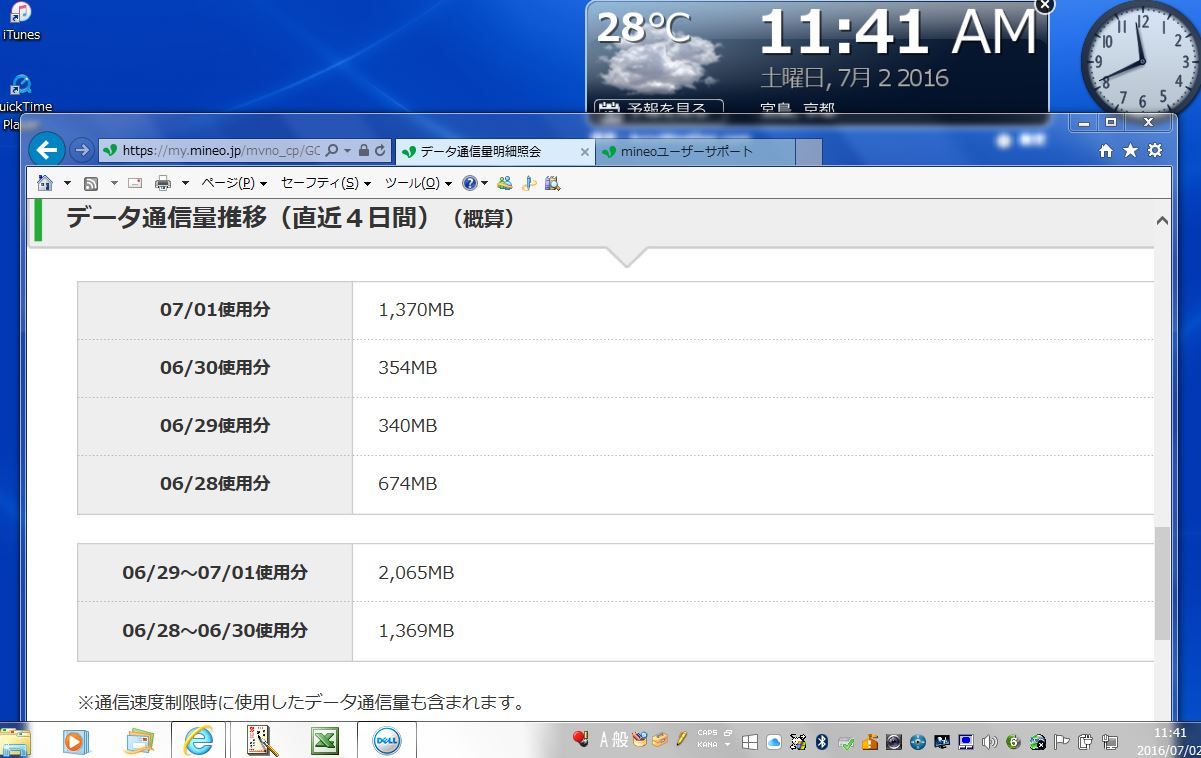This screenshot has width=1201, height=758.
Task: Open the gear tools icon
Action: point(1155,151)
